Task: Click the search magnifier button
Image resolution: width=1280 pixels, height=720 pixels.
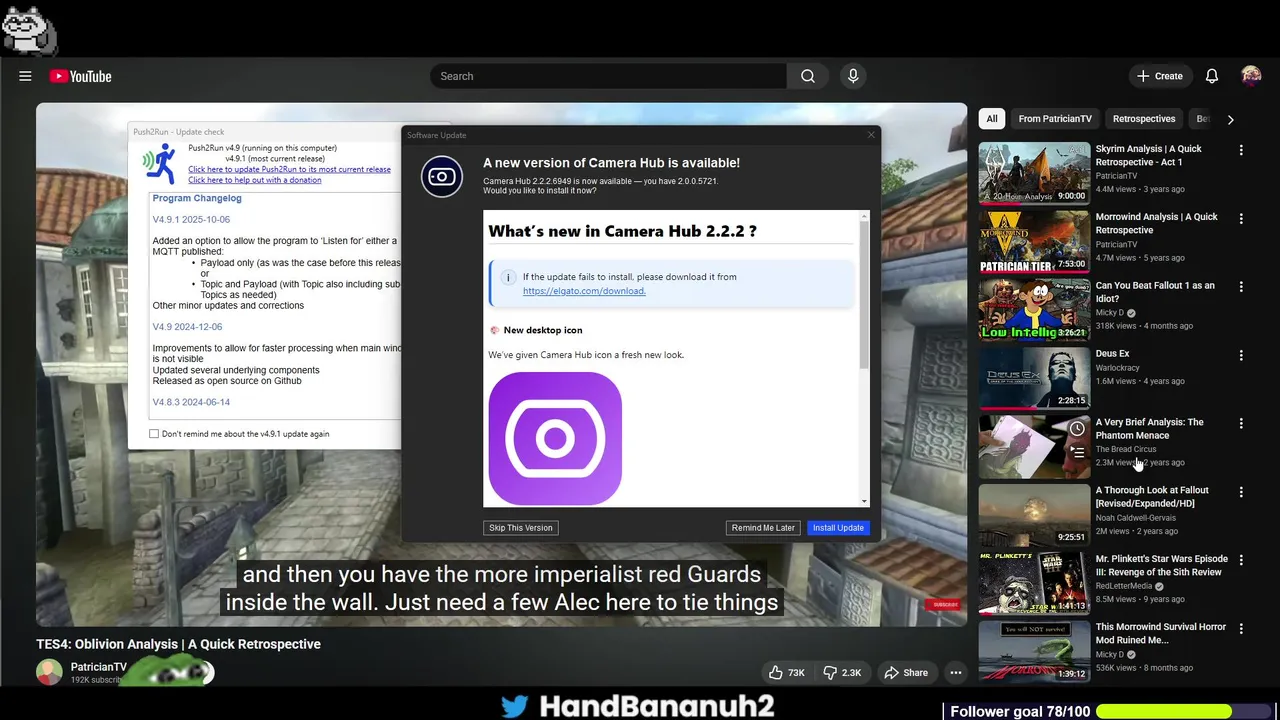Action: coord(808,76)
